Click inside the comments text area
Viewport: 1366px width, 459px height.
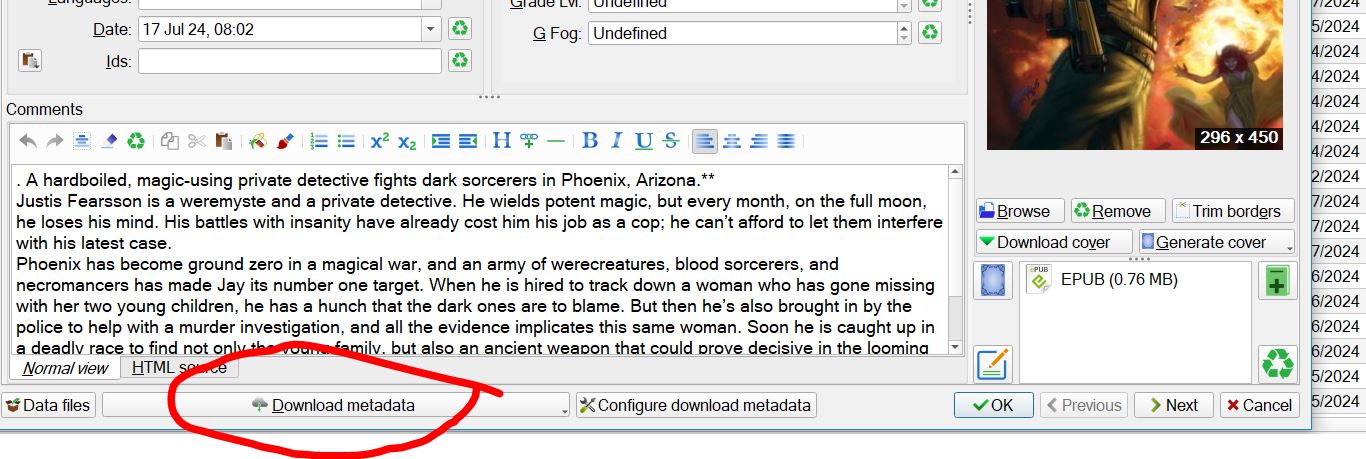click(x=479, y=260)
